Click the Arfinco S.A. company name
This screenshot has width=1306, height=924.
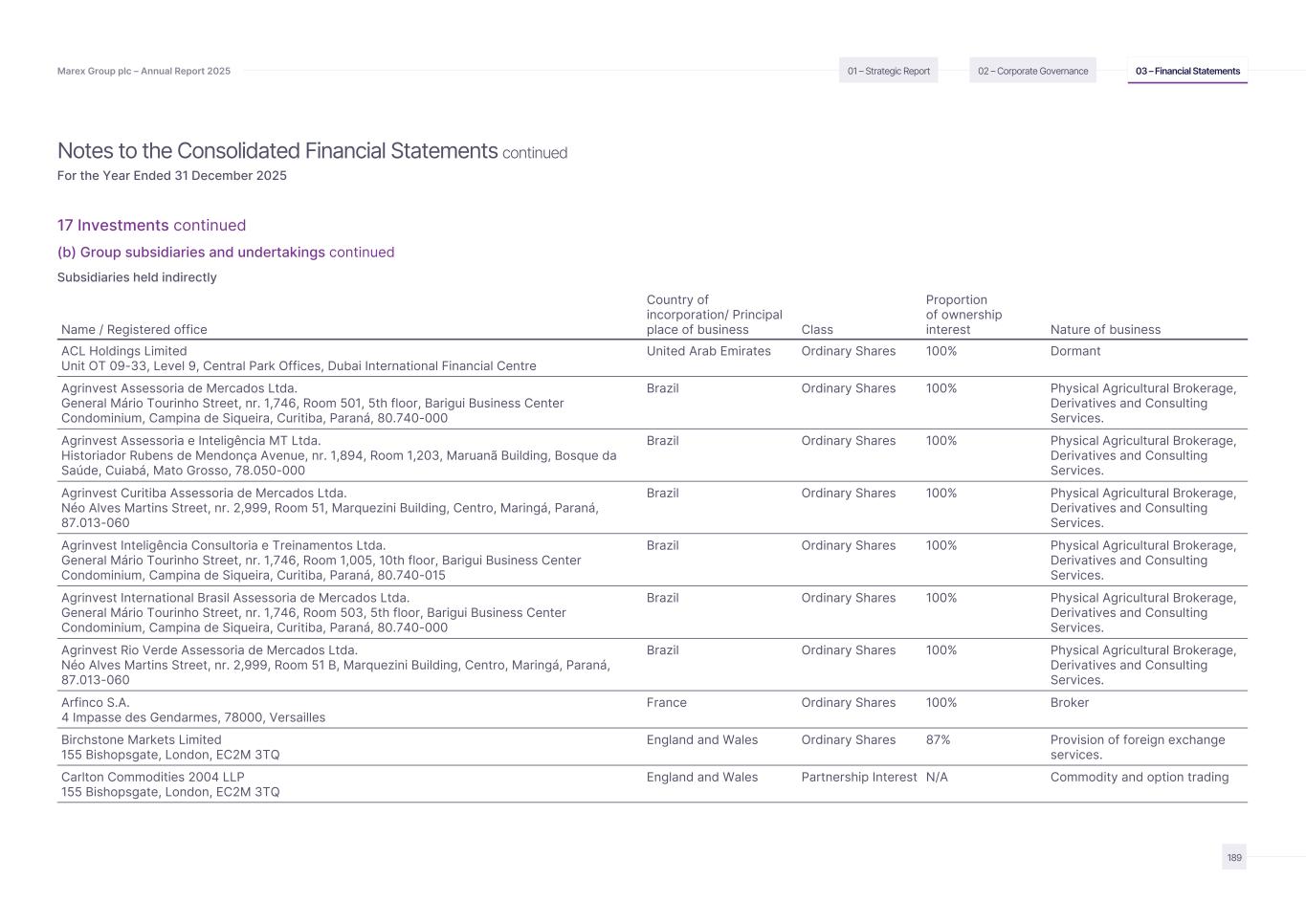click(x=96, y=703)
